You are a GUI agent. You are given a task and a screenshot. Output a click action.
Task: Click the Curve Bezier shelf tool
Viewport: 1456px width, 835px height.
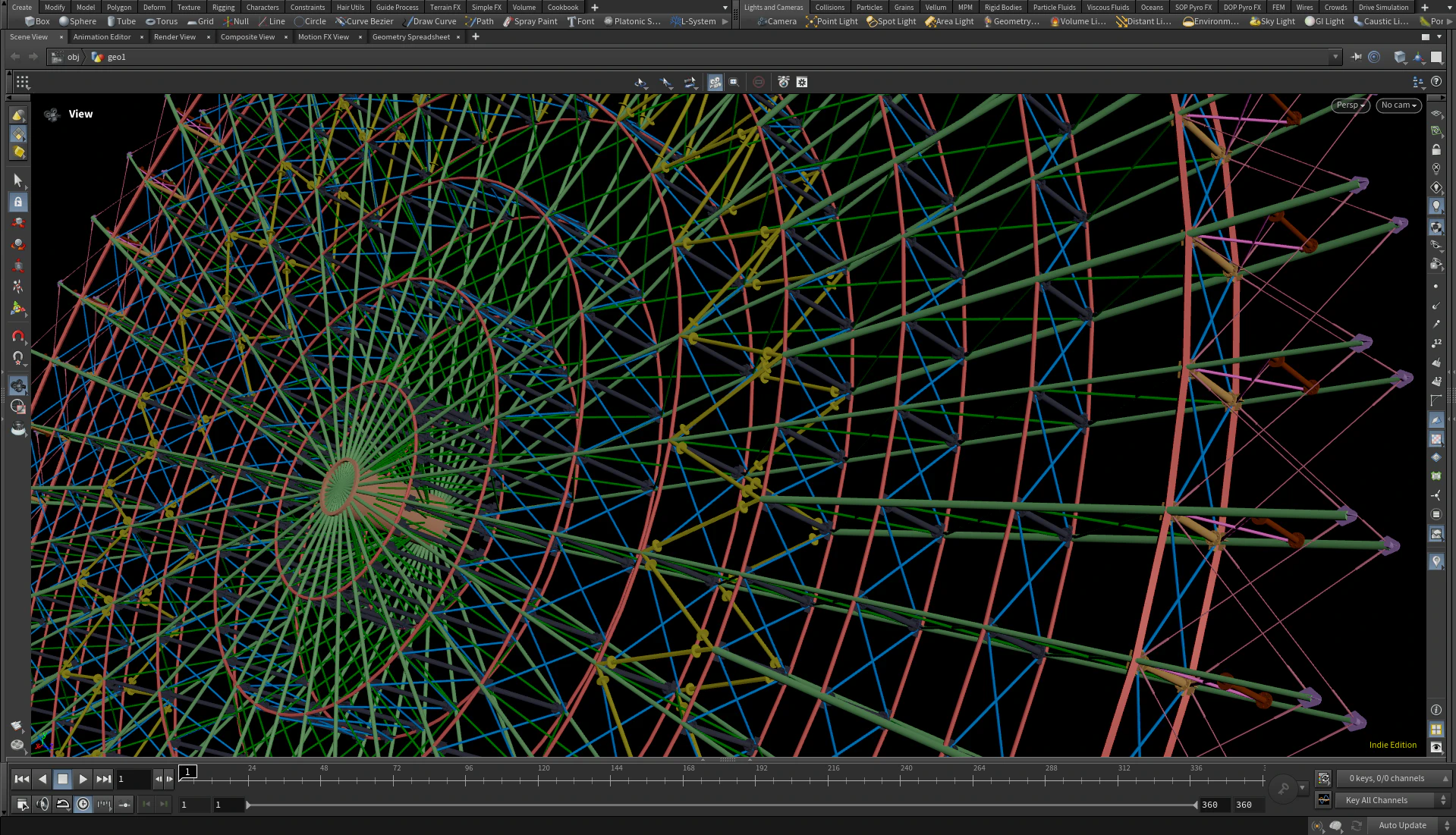[x=364, y=21]
